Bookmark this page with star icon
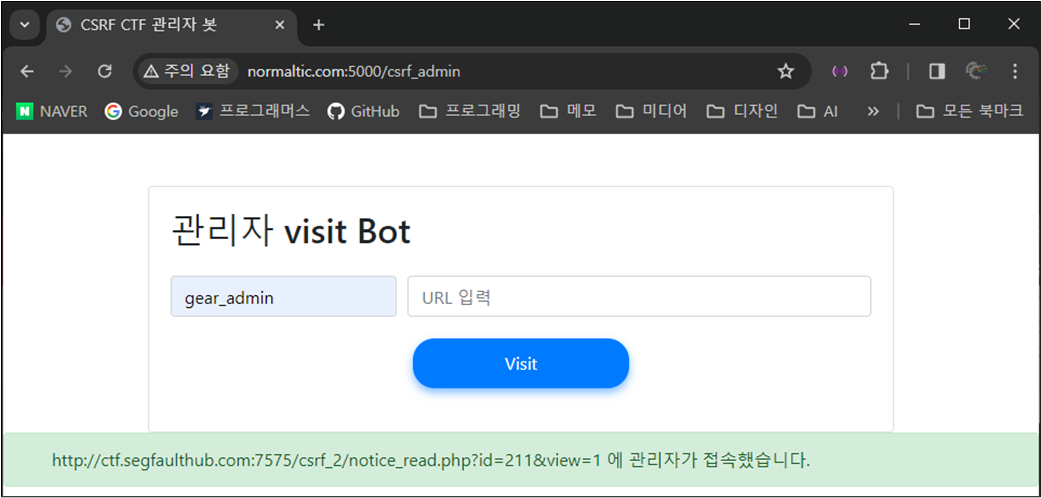The height and width of the screenshot is (498, 1042). (x=785, y=72)
